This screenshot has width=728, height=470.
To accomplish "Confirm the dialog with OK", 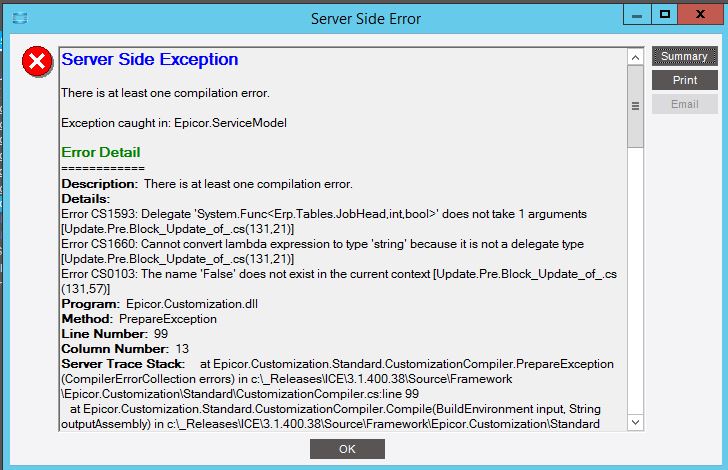I will click(347, 449).
